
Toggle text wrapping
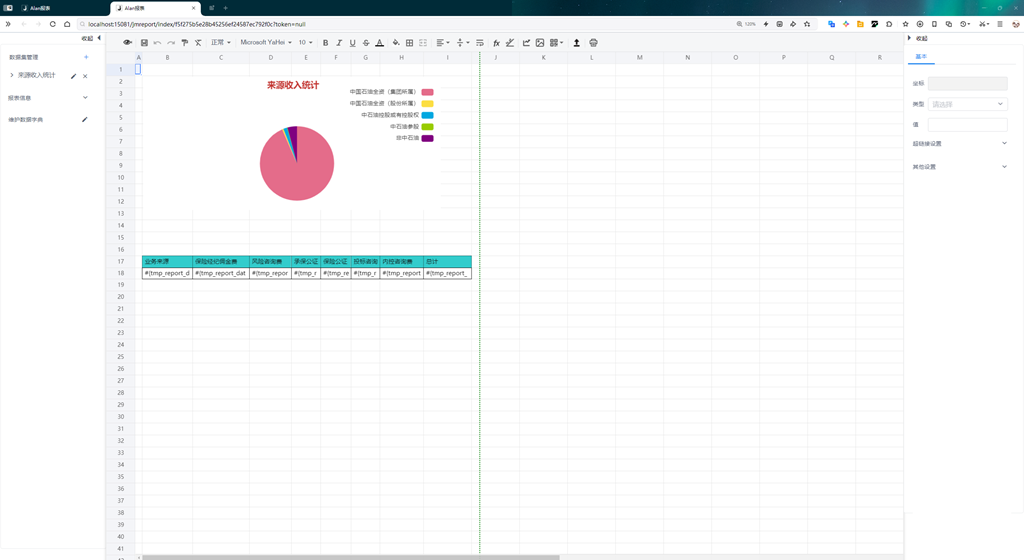[x=480, y=42]
